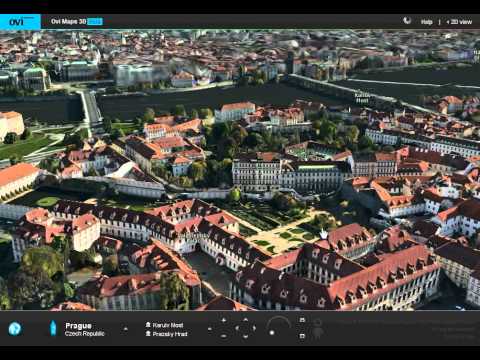Click the street-level pegman figure icon

(318, 329)
